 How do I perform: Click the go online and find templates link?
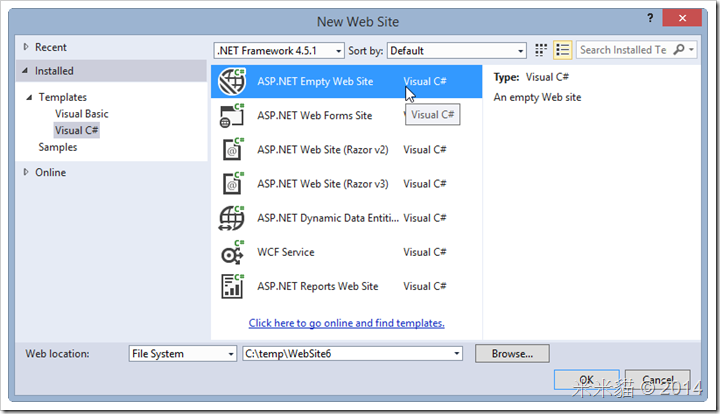[x=347, y=323]
